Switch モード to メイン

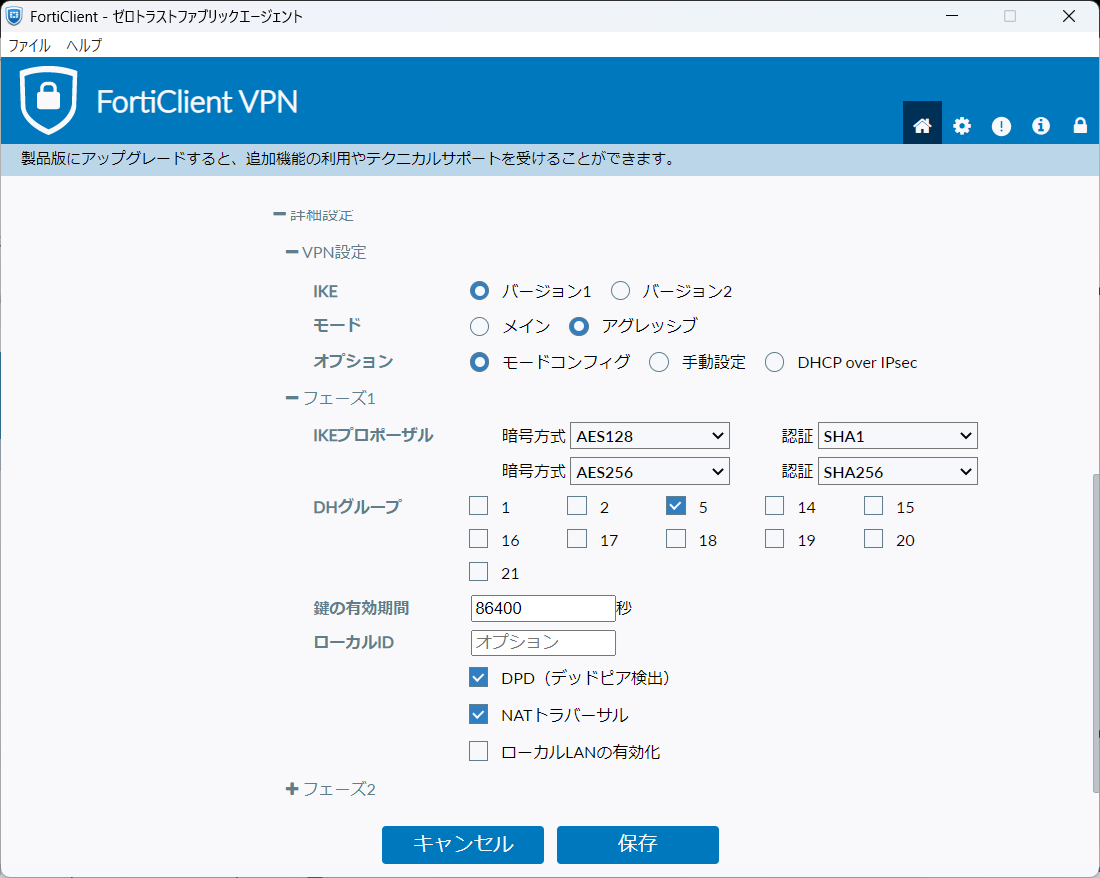coord(479,326)
